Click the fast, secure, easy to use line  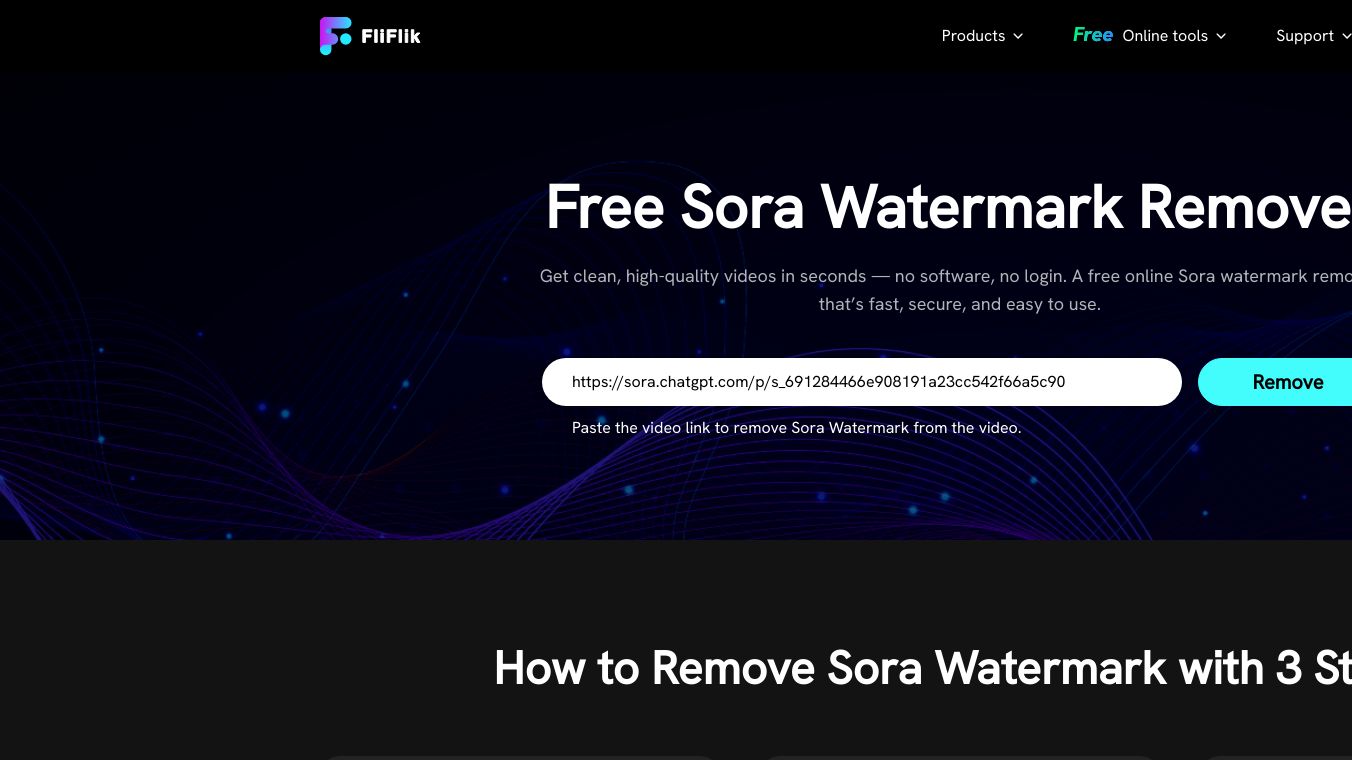(x=960, y=304)
